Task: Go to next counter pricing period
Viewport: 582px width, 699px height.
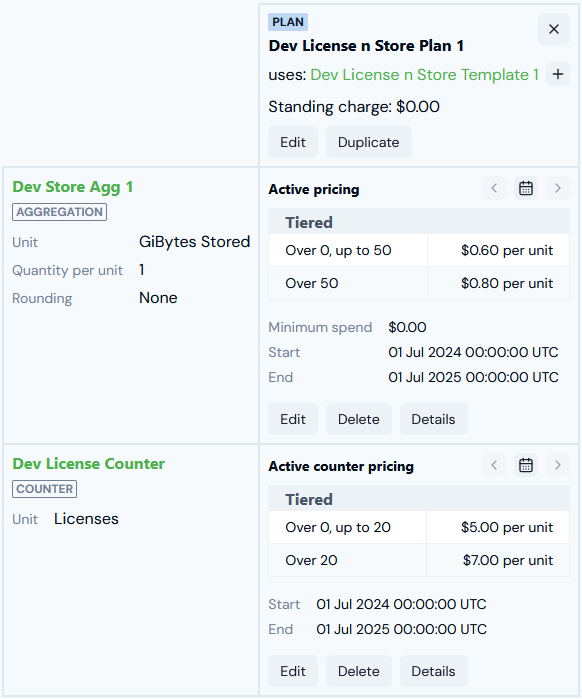Action: tap(558, 465)
